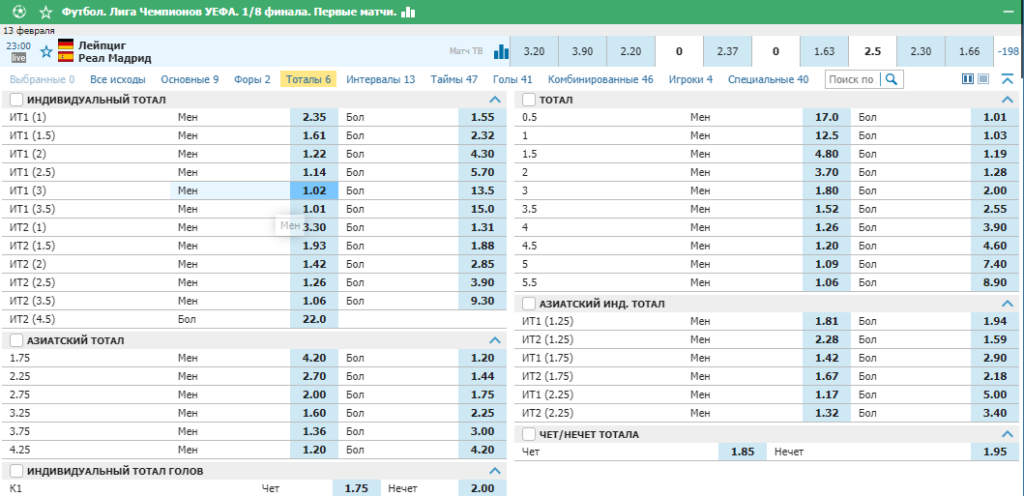Open match statistics bar chart next to Матч ТВ
The height and width of the screenshot is (496, 1024).
[x=501, y=52]
